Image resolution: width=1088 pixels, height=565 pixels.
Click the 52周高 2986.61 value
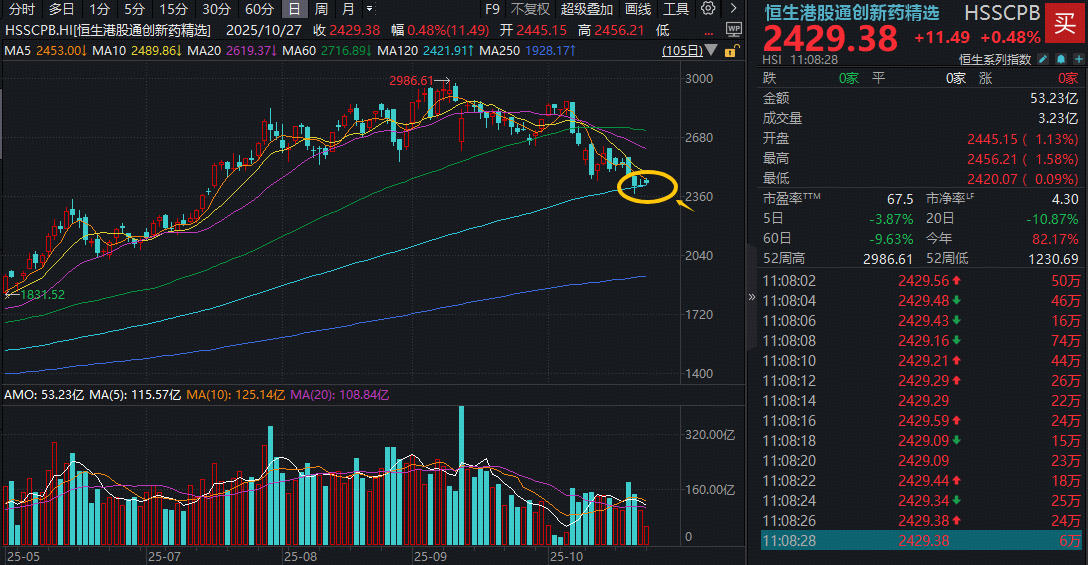[887, 259]
